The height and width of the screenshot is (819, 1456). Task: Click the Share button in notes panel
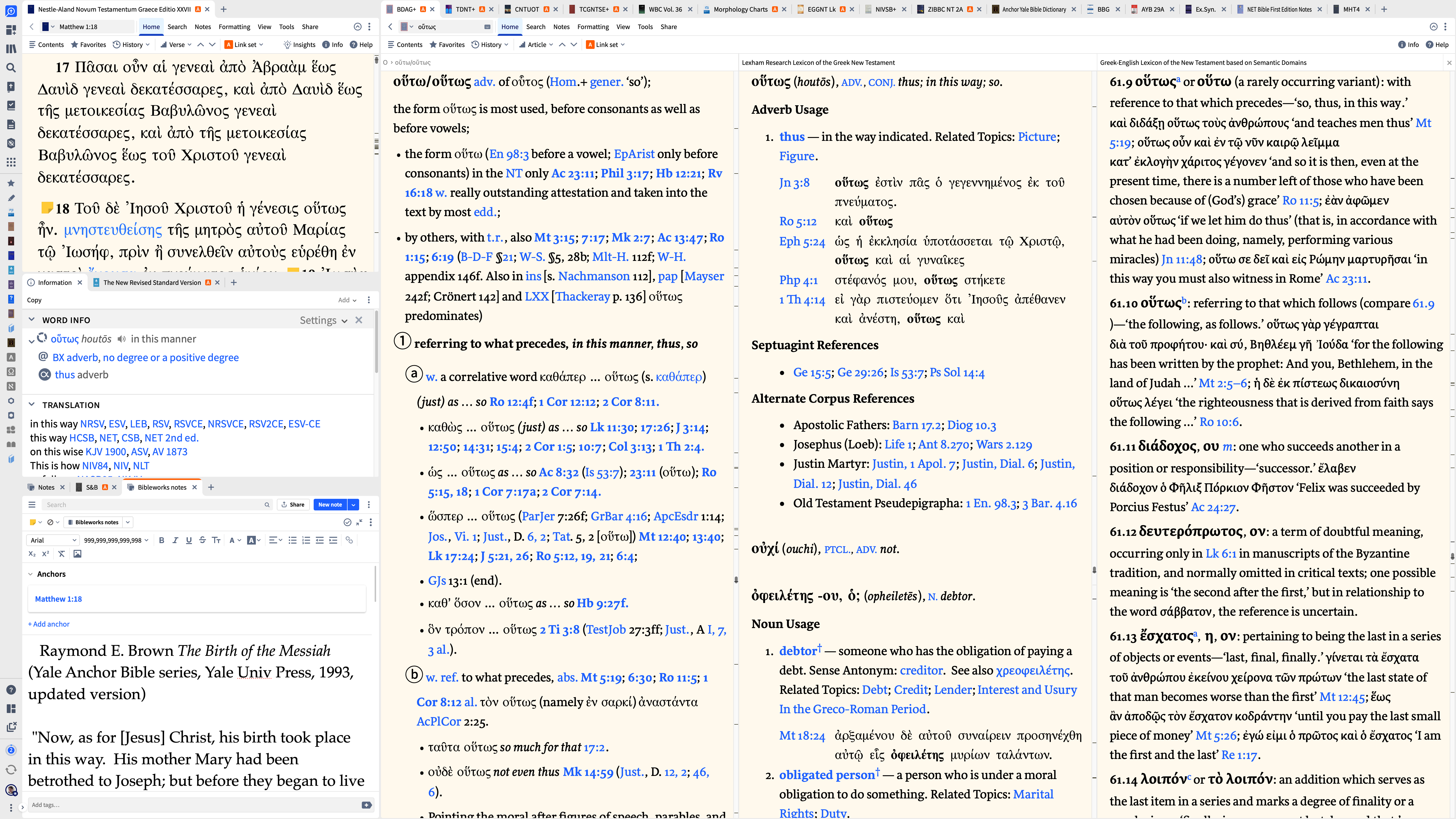[x=293, y=505]
